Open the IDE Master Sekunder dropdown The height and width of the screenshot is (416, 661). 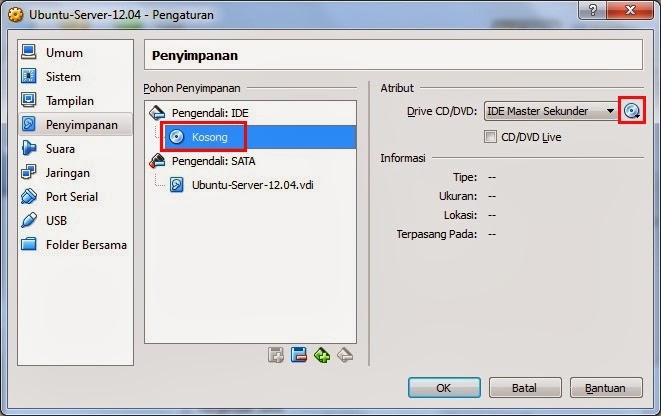551,111
